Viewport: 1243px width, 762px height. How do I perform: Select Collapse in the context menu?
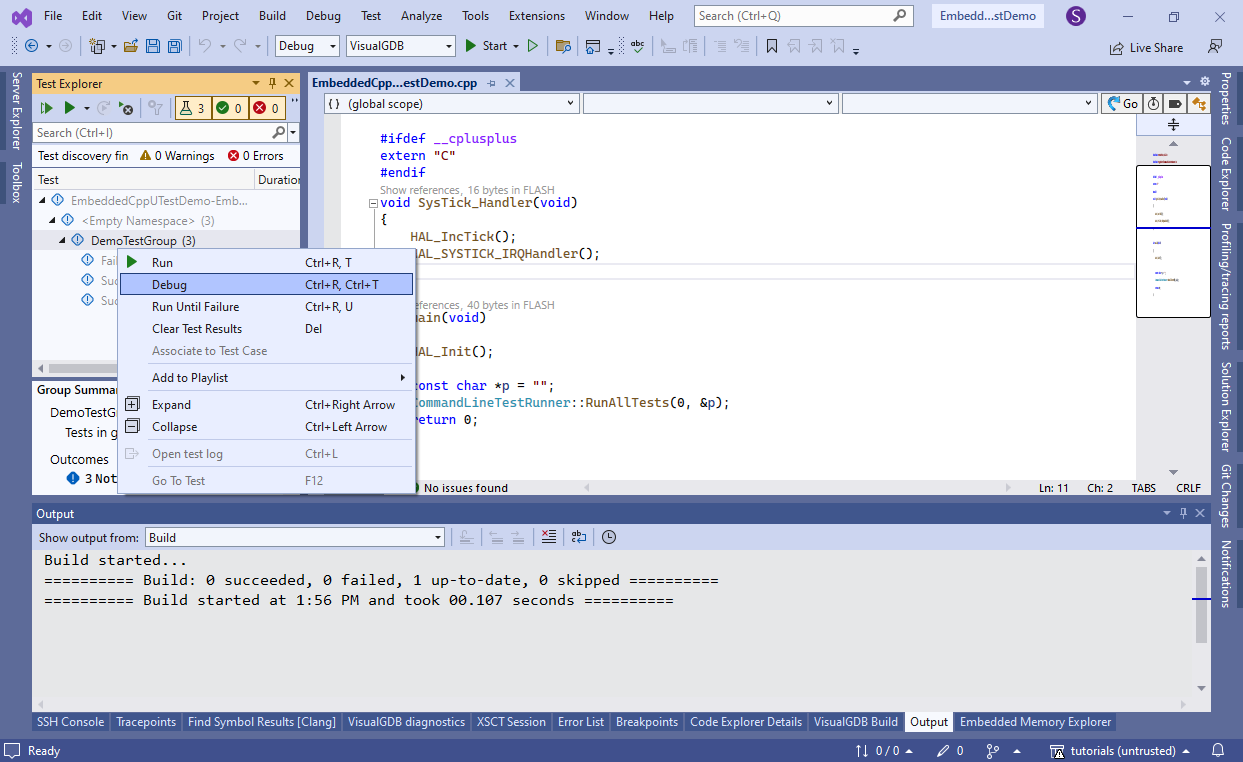pyautogui.click(x=266, y=427)
